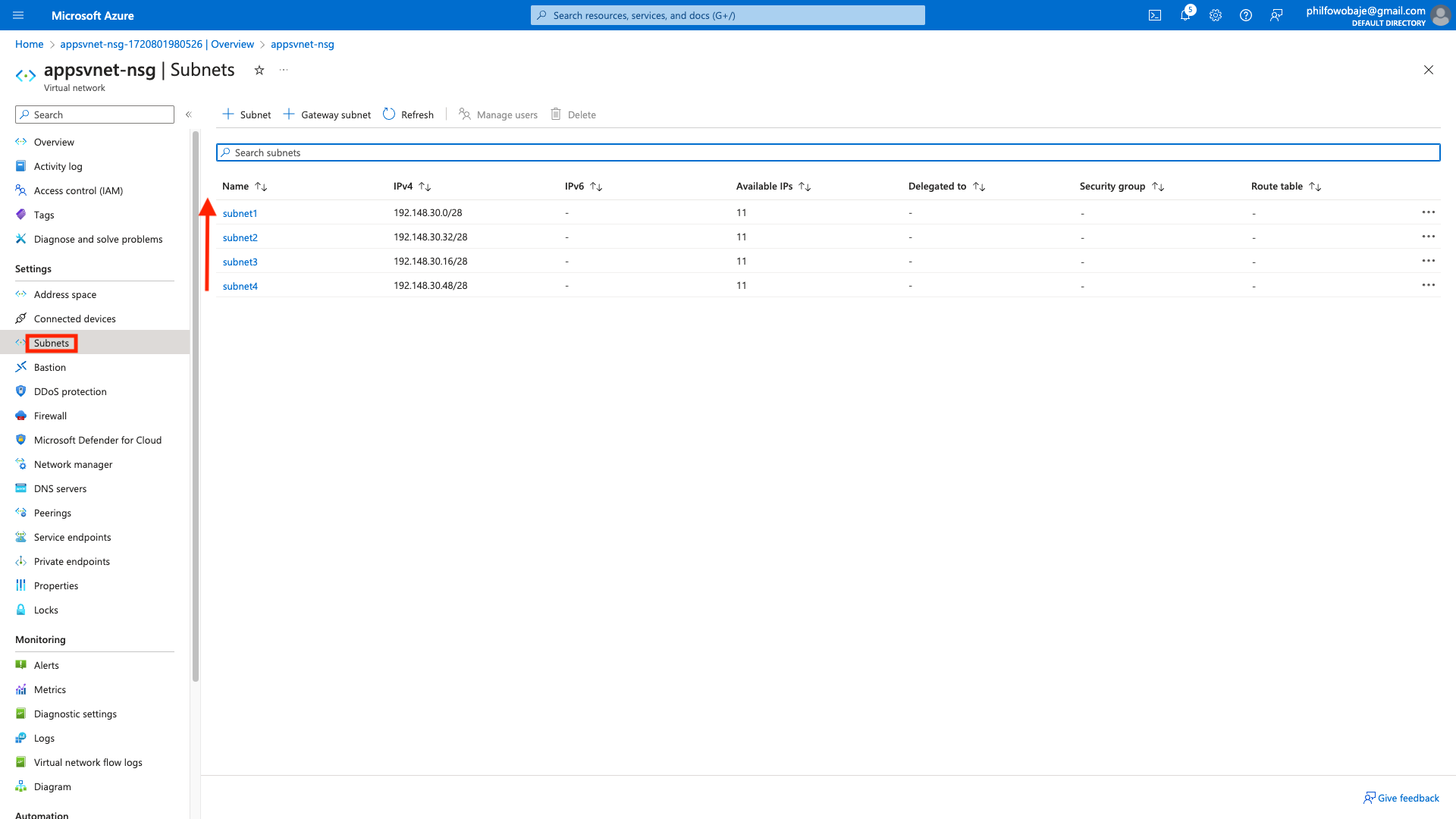Open Cloud Shell from top bar

[1155, 15]
